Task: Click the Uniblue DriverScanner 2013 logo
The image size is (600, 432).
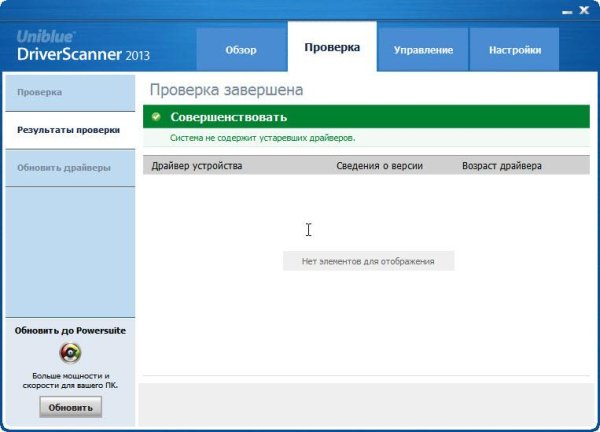Action: click(83, 46)
